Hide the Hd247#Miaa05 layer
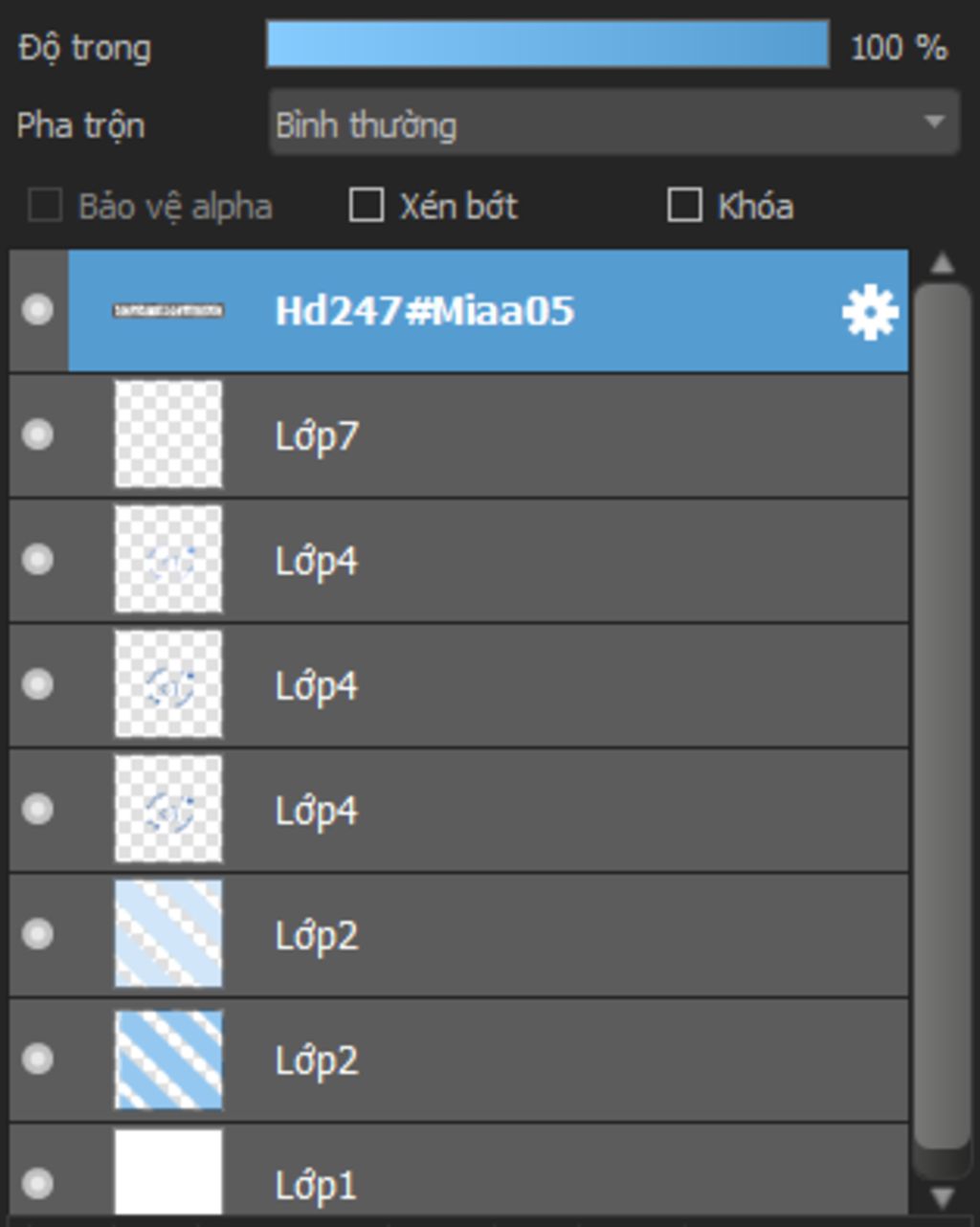Screen dimensions: 980x1227 [x=38, y=310]
